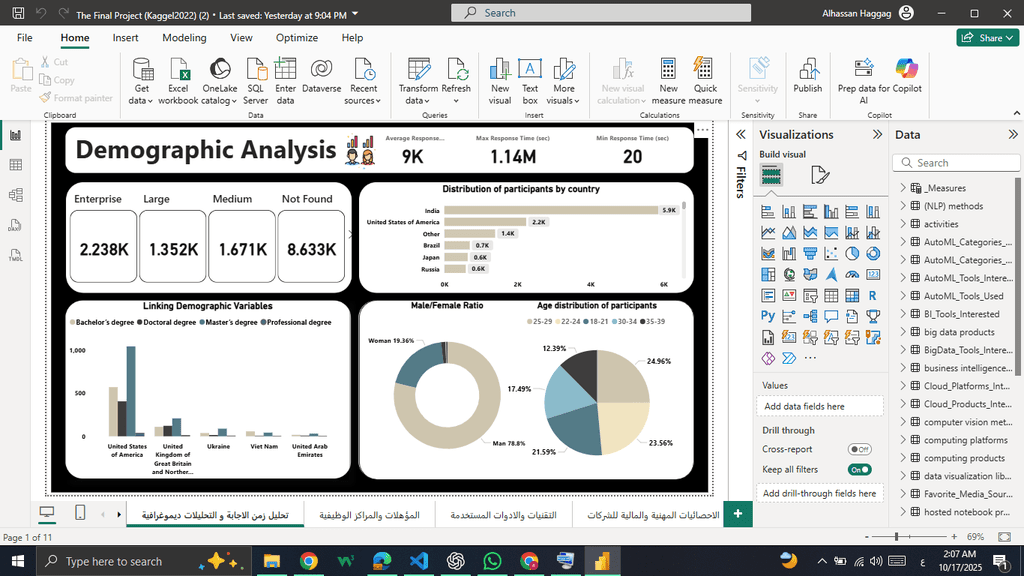Turn off Keep all filters toggle
The width and height of the screenshot is (1024, 576).
coord(859,469)
